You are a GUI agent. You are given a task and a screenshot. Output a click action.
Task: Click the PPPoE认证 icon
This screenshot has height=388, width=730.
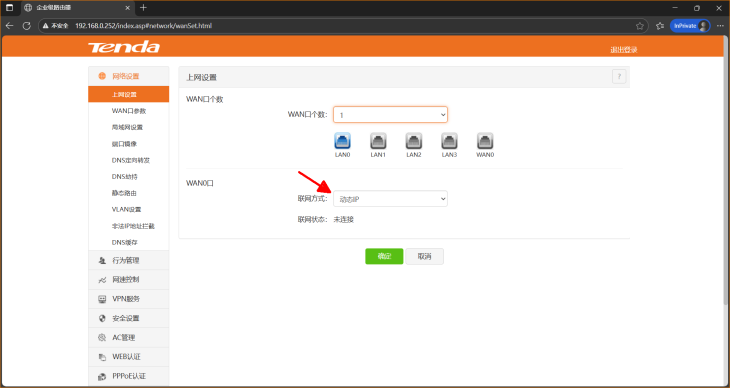point(102,376)
